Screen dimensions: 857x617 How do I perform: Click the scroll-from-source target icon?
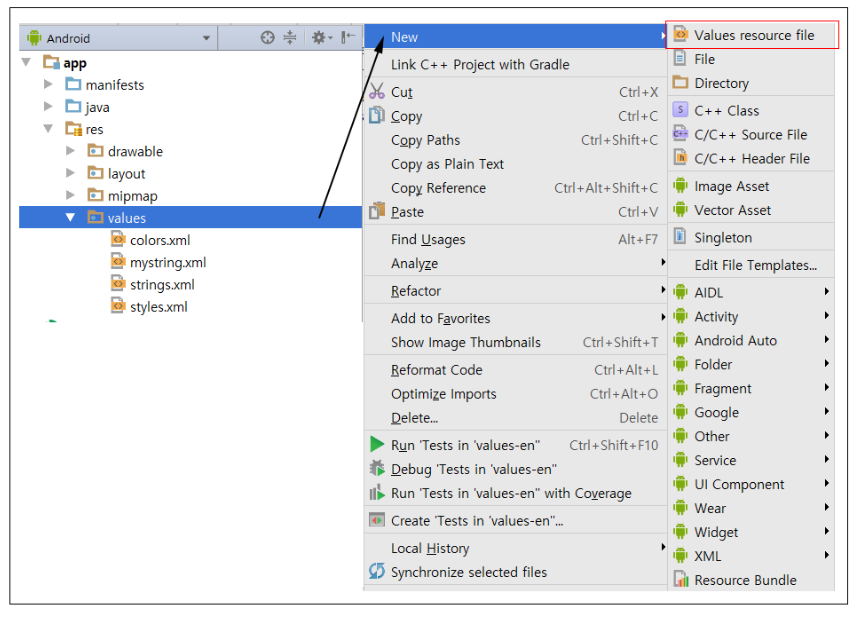click(267, 38)
